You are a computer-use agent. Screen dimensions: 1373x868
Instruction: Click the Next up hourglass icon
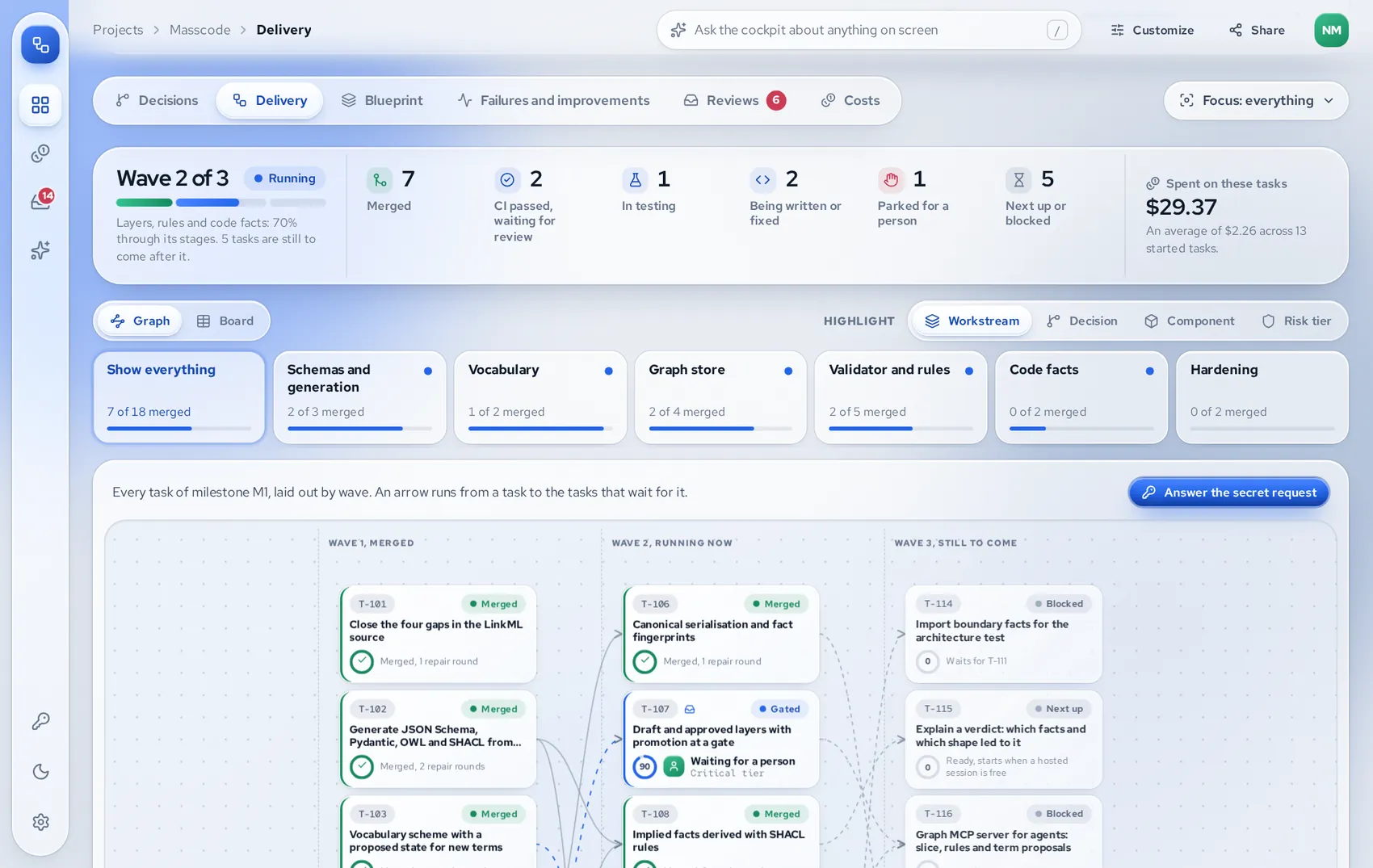tap(1018, 179)
